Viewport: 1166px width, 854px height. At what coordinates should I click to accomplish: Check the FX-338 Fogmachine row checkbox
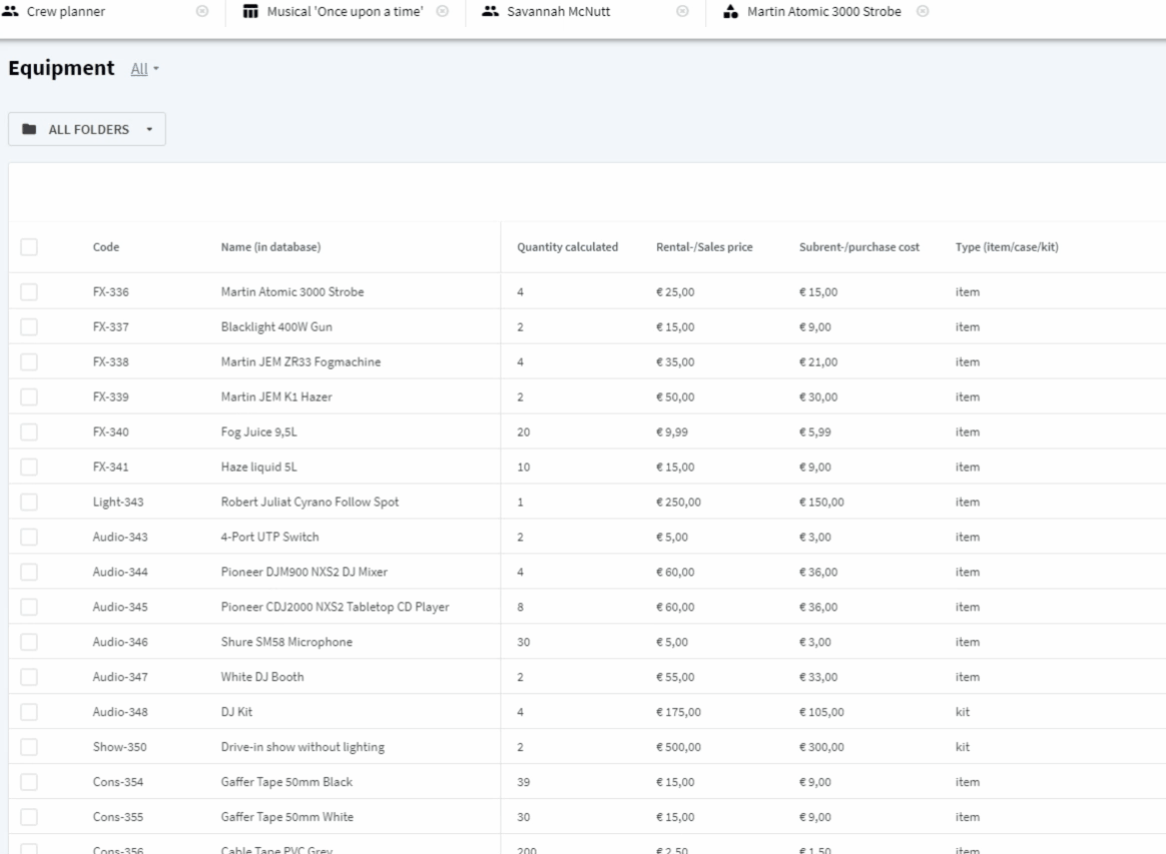coord(29,362)
